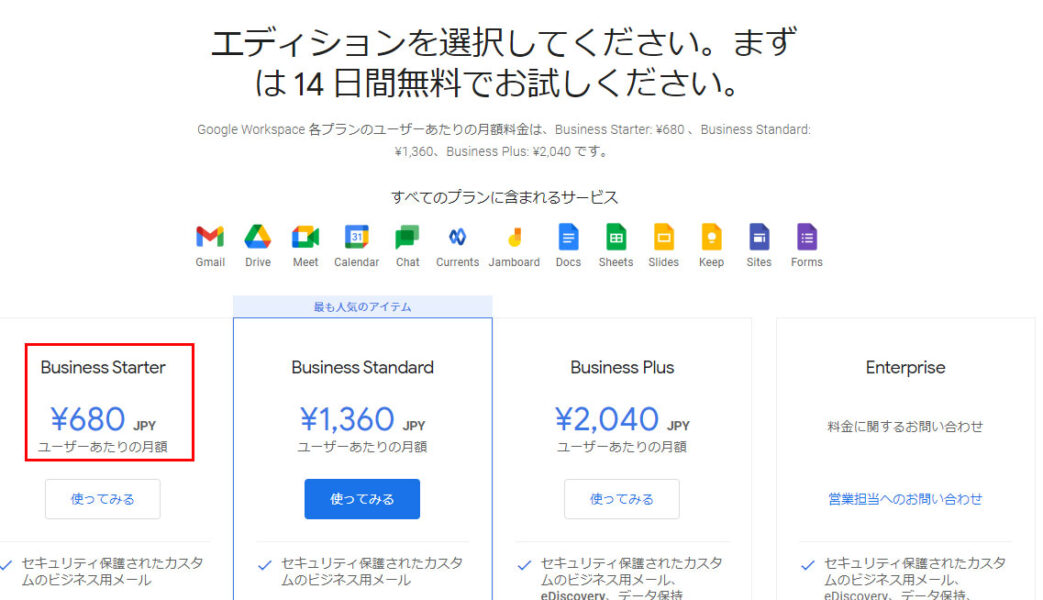The height and width of the screenshot is (600, 1043).
Task: Click the Google Sites icon
Action: [759, 237]
